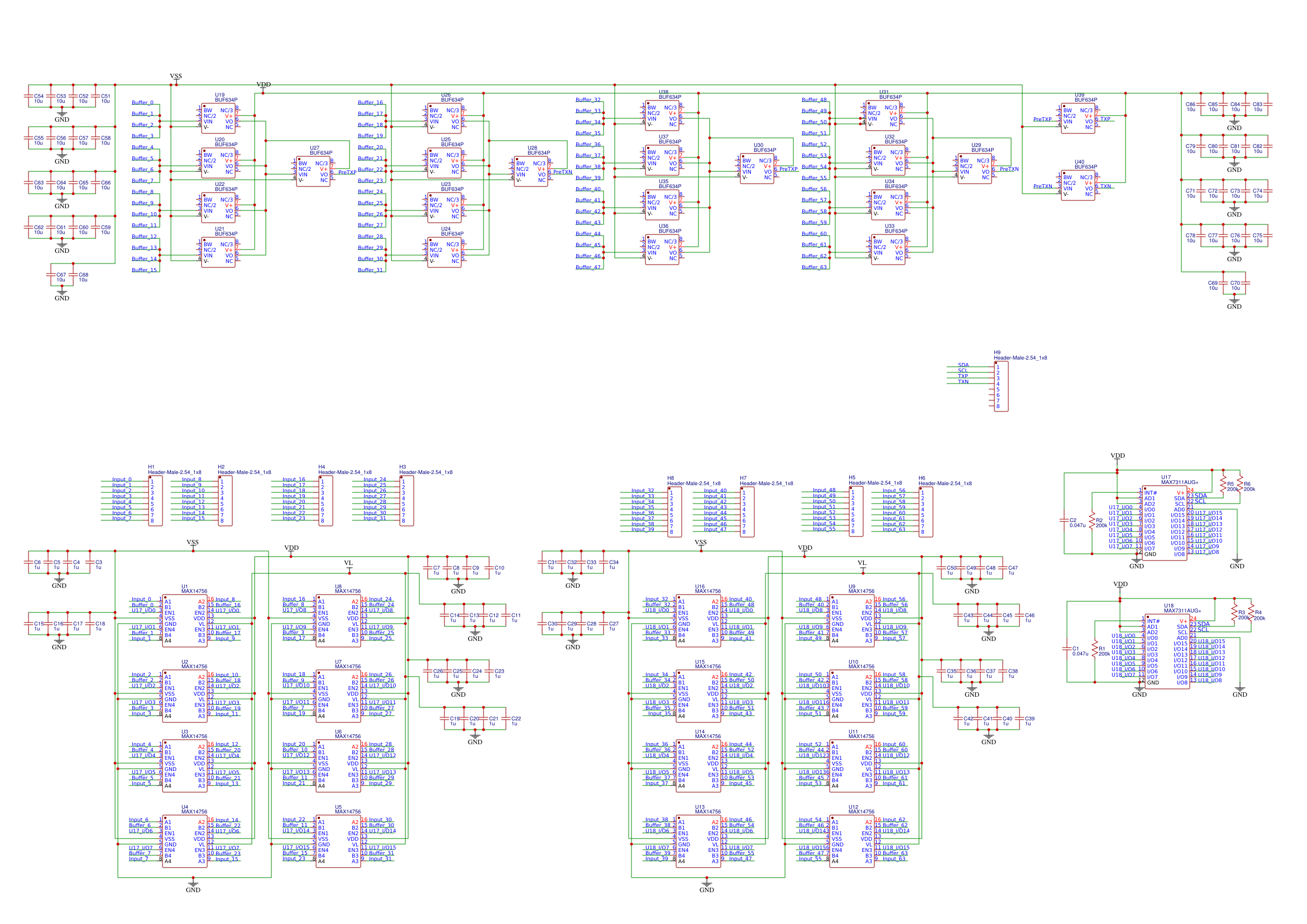
Task: Select the U29 BUF634P designator label
Action: 983,147
